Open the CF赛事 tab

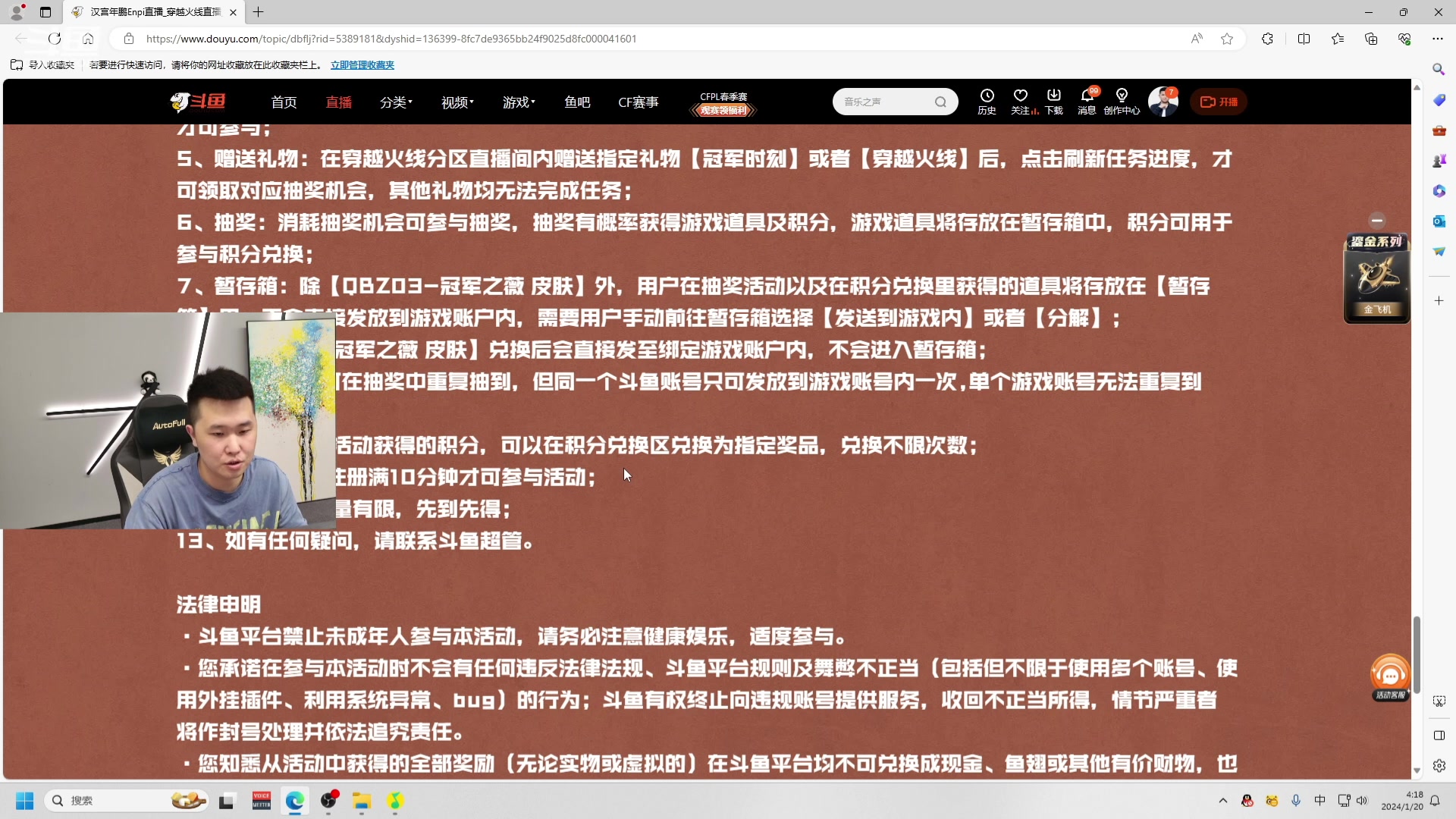point(639,102)
